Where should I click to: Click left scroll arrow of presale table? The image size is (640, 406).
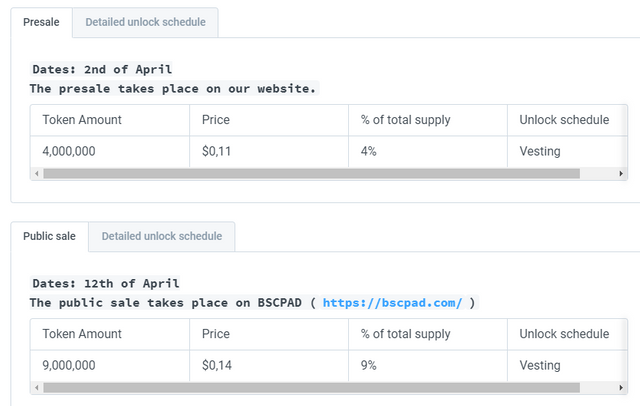pyautogui.click(x=37, y=173)
